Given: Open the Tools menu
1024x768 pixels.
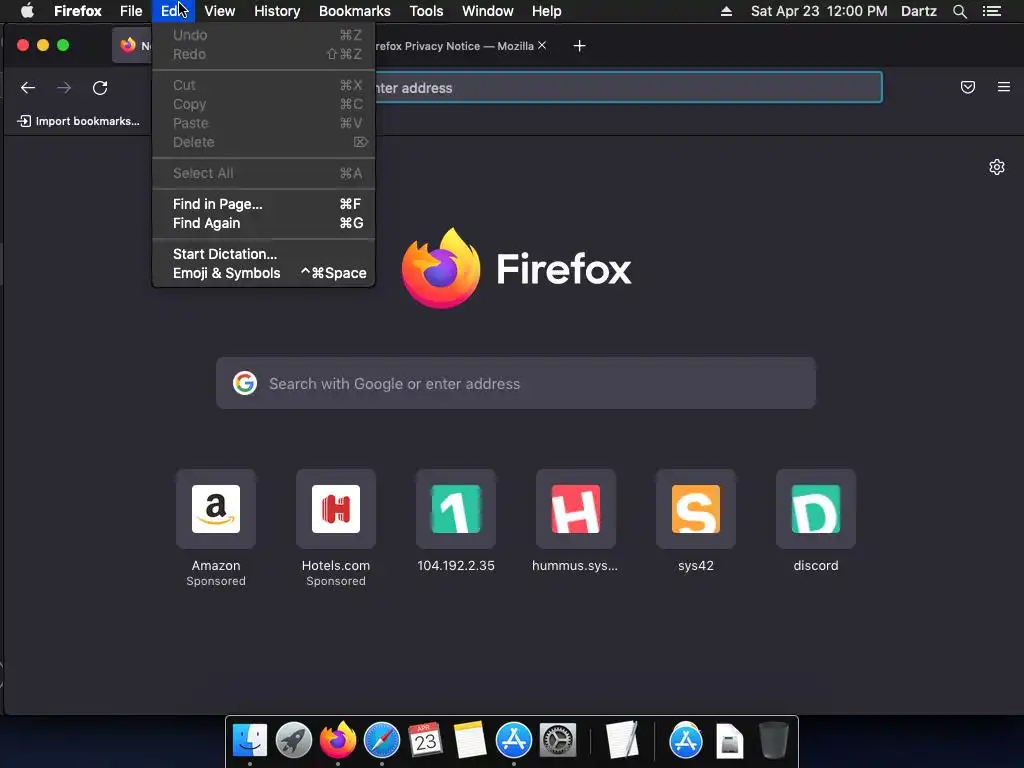Looking at the screenshot, I should tap(426, 11).
